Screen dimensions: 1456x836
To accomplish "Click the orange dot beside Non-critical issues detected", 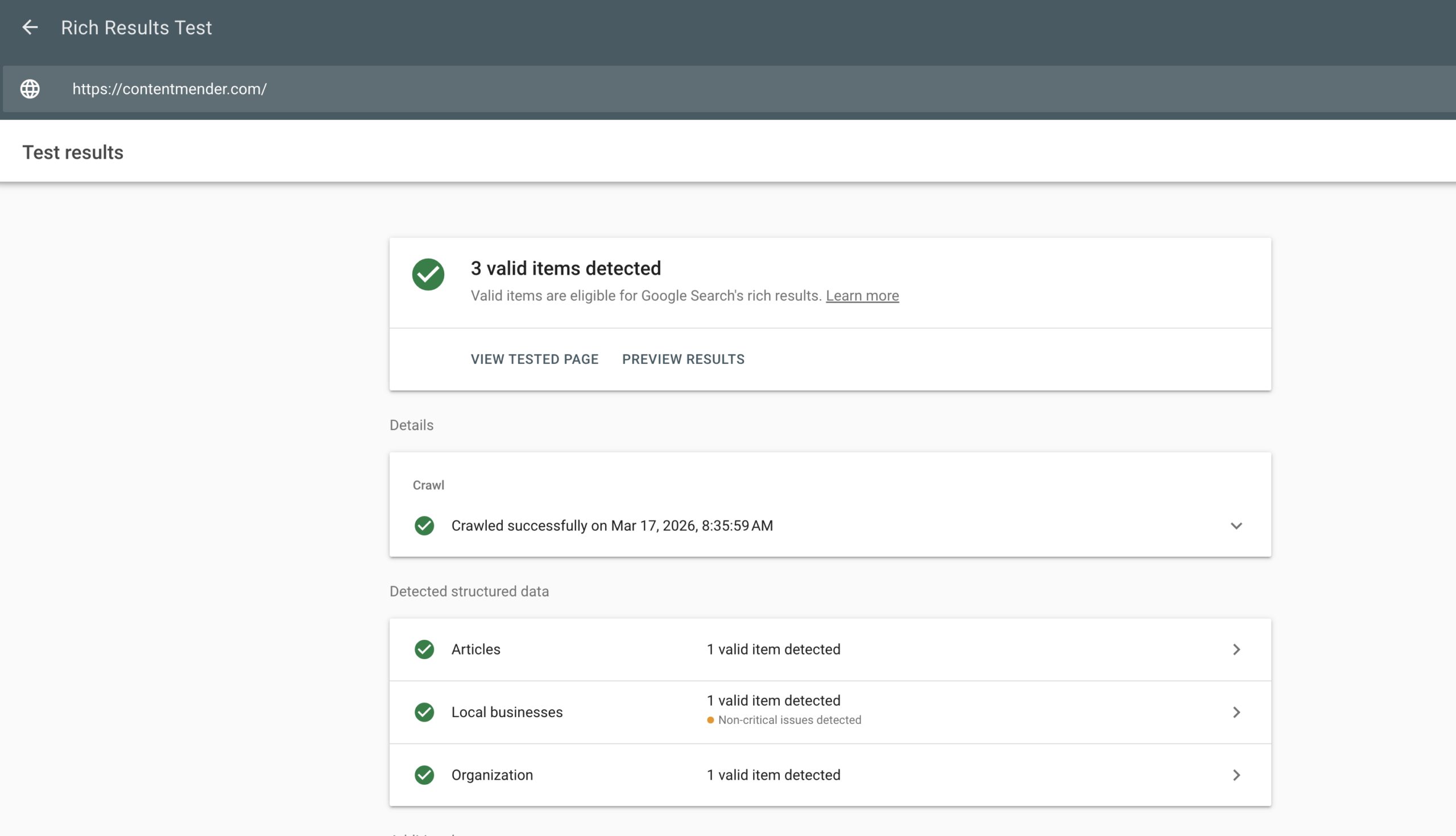I will click(x=710, y=720).
